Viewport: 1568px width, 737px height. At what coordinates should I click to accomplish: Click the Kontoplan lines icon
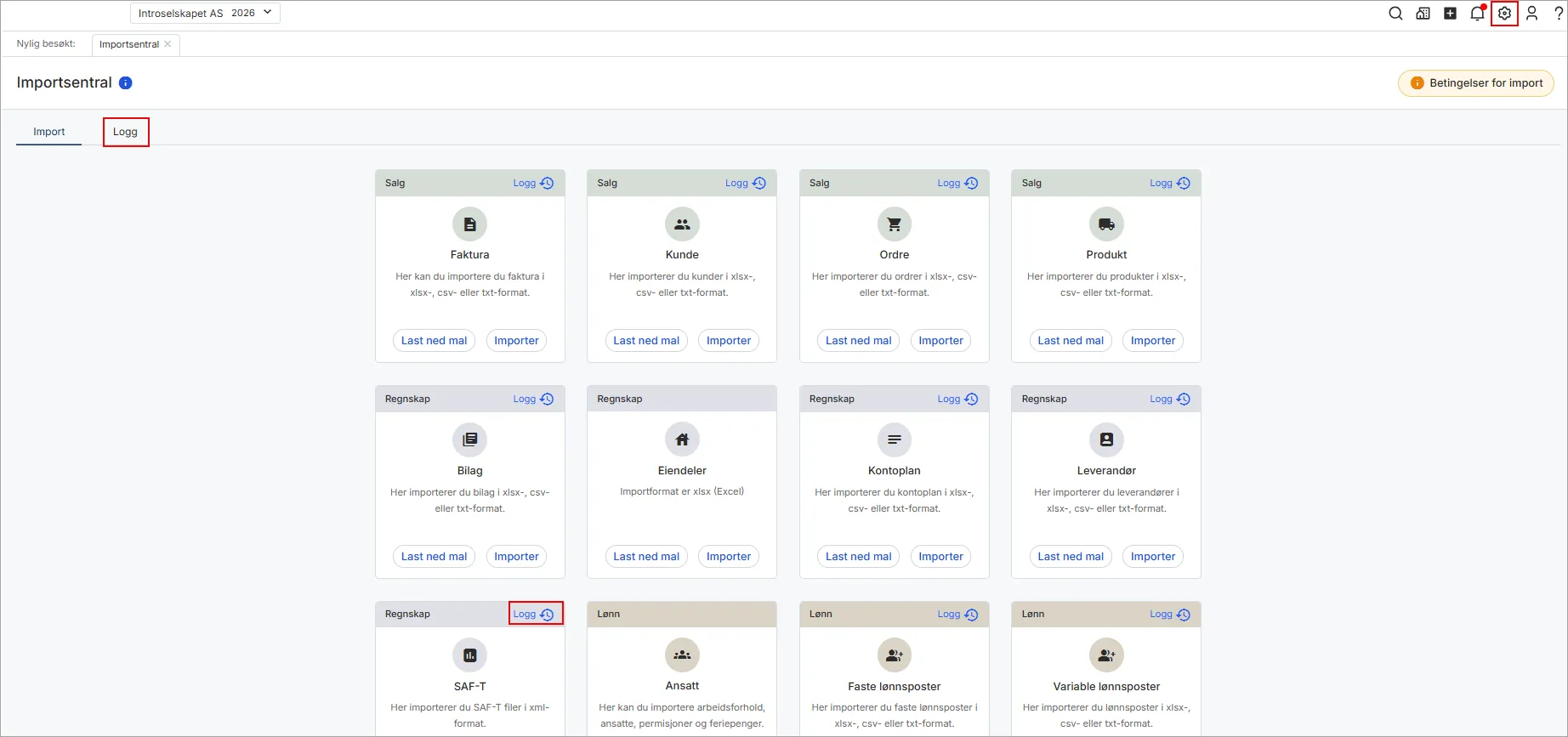point(895,439)
